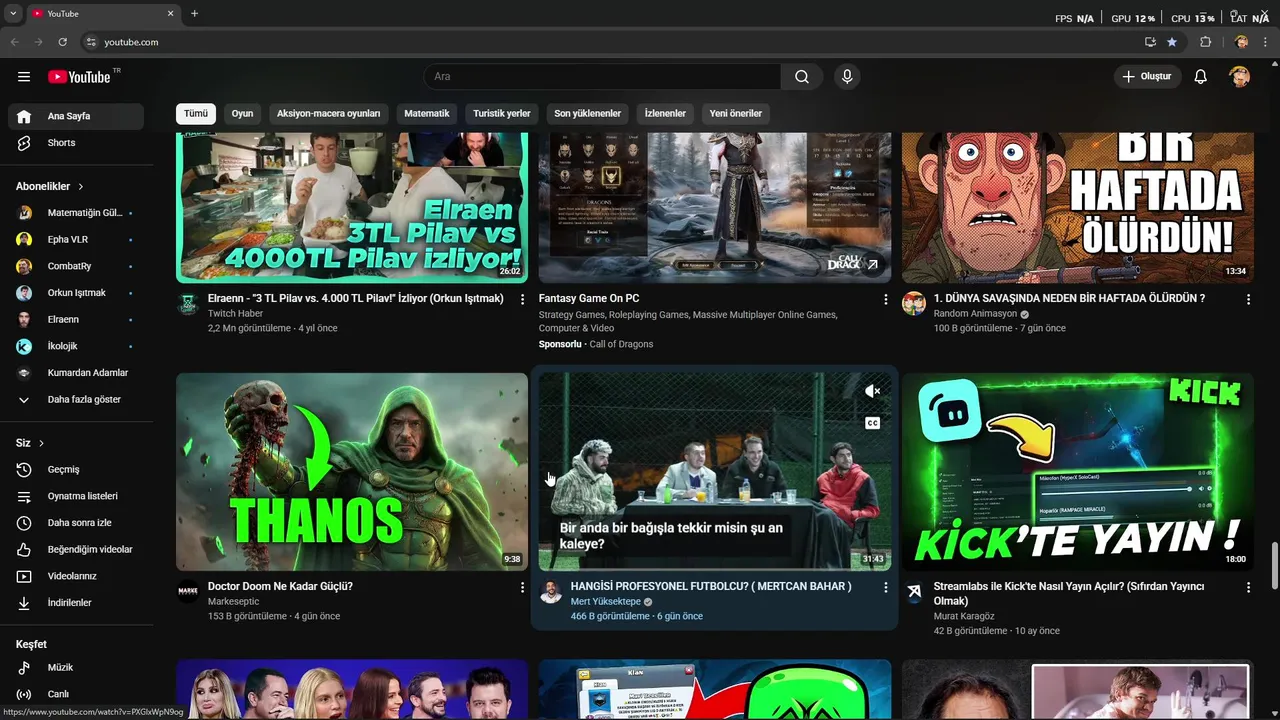Reload page with browser refresh button

click(x=62, y=42)
